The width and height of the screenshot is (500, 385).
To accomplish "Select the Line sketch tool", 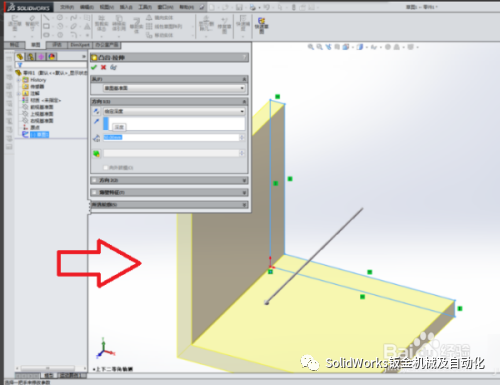I will (x=46, y=17).
